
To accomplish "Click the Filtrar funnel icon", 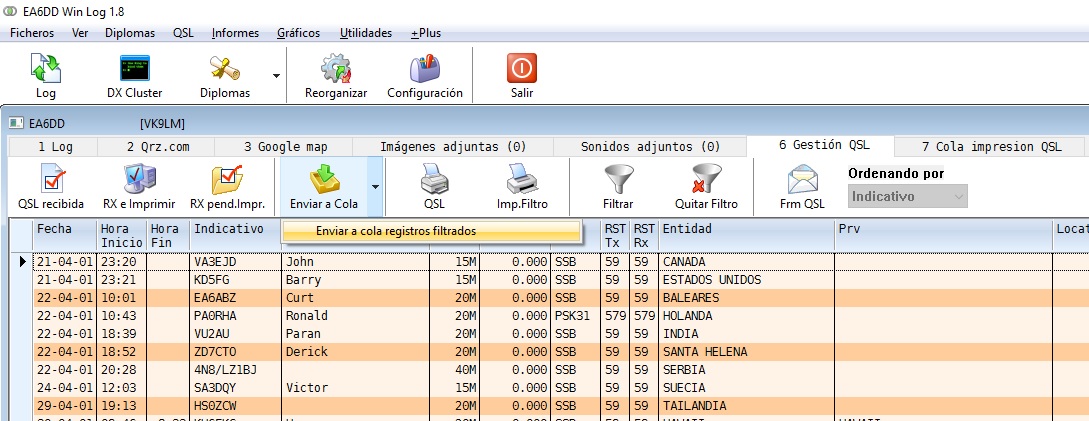I will [618, 187].
